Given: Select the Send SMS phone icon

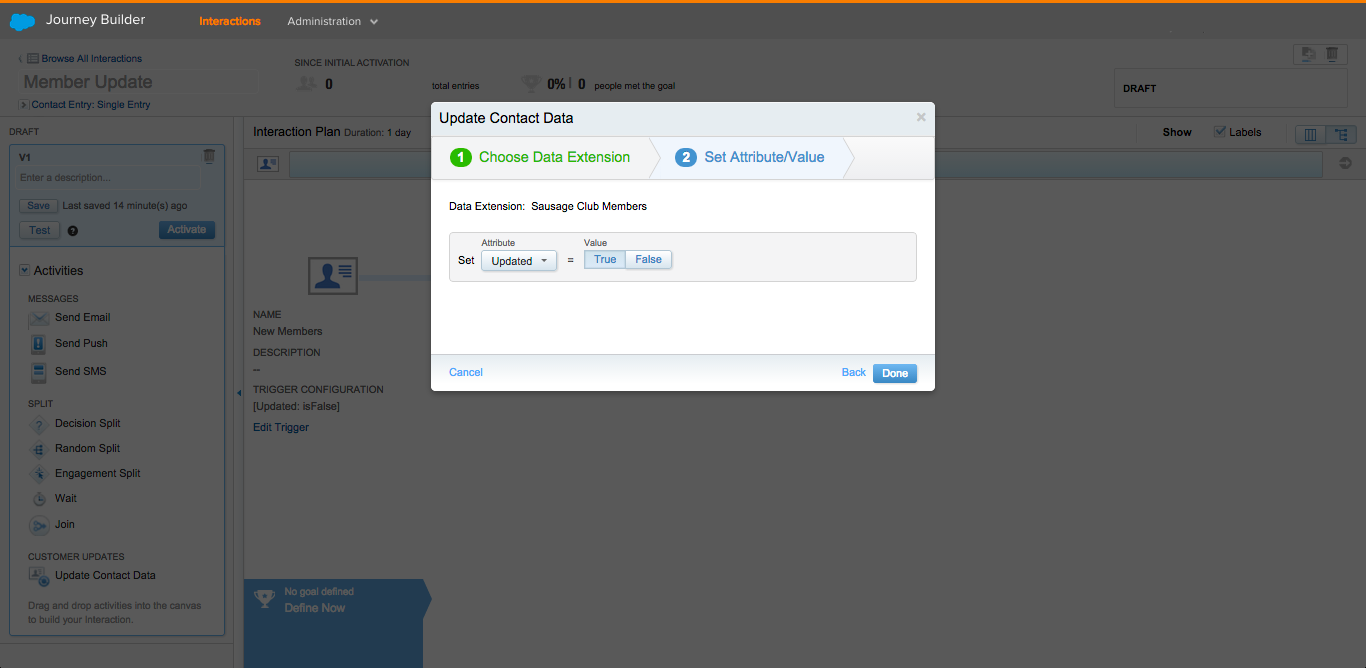Looking at the screenshot, I should click(39, 372).
